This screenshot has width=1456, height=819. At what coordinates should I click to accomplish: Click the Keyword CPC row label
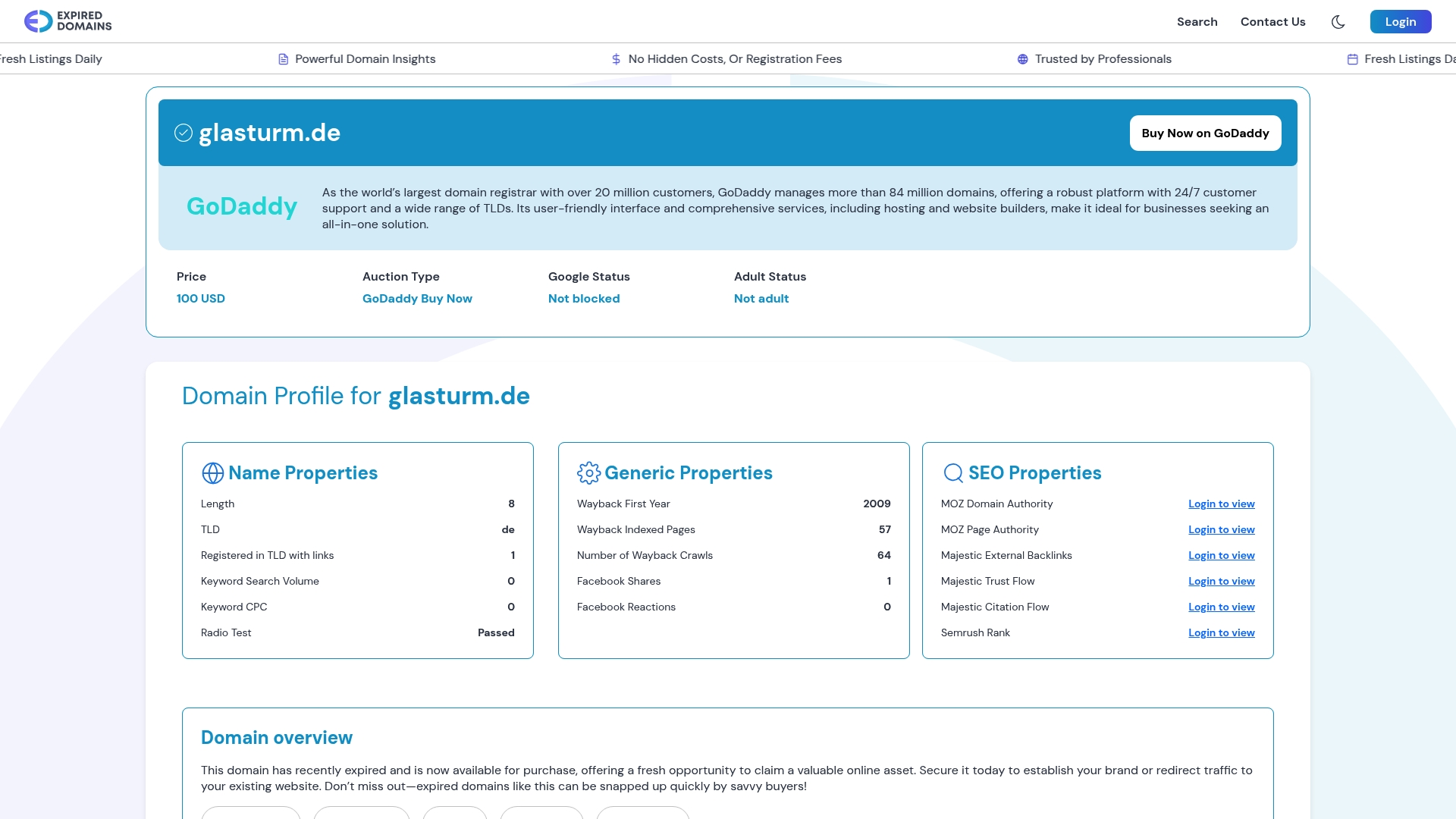234,607
